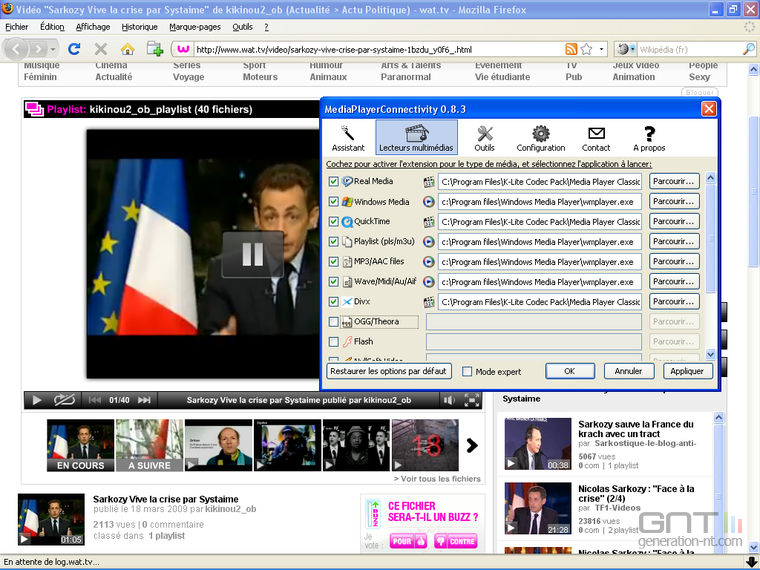
Task: Click the Appliquer button
Action: pos(687,371)
